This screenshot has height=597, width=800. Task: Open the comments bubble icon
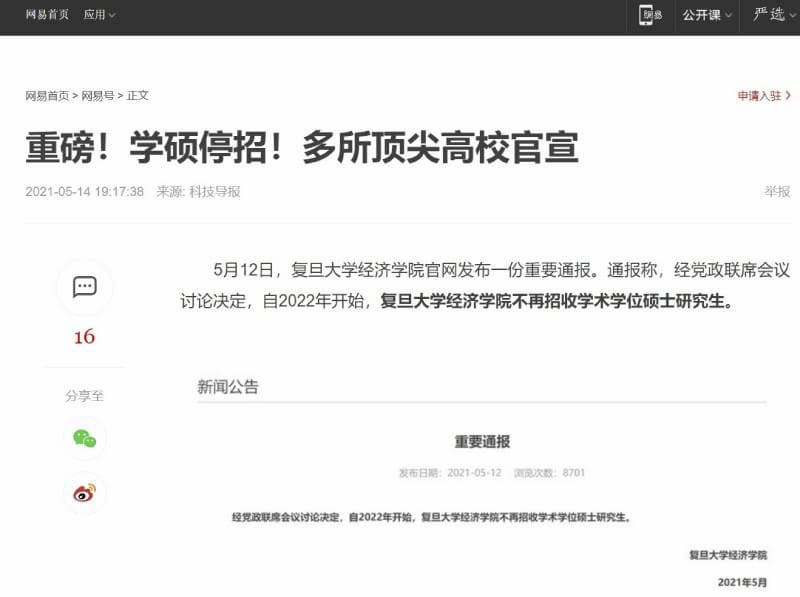pos(85,287)
